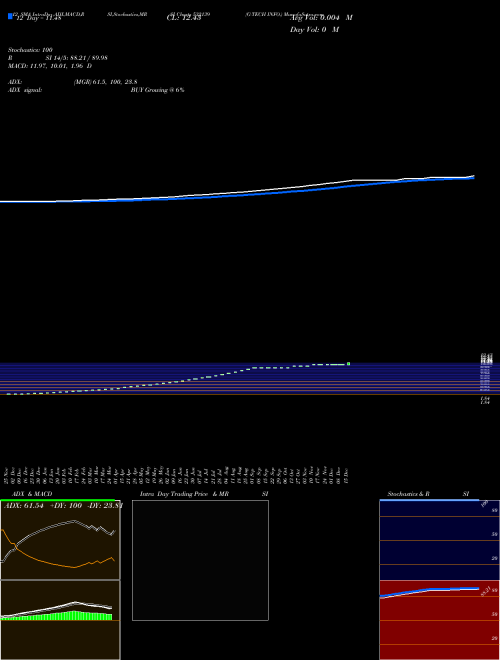Select the 'CL: 12.43' closing price text
Screen dimensions: 500x660
(x=184, y=18)
